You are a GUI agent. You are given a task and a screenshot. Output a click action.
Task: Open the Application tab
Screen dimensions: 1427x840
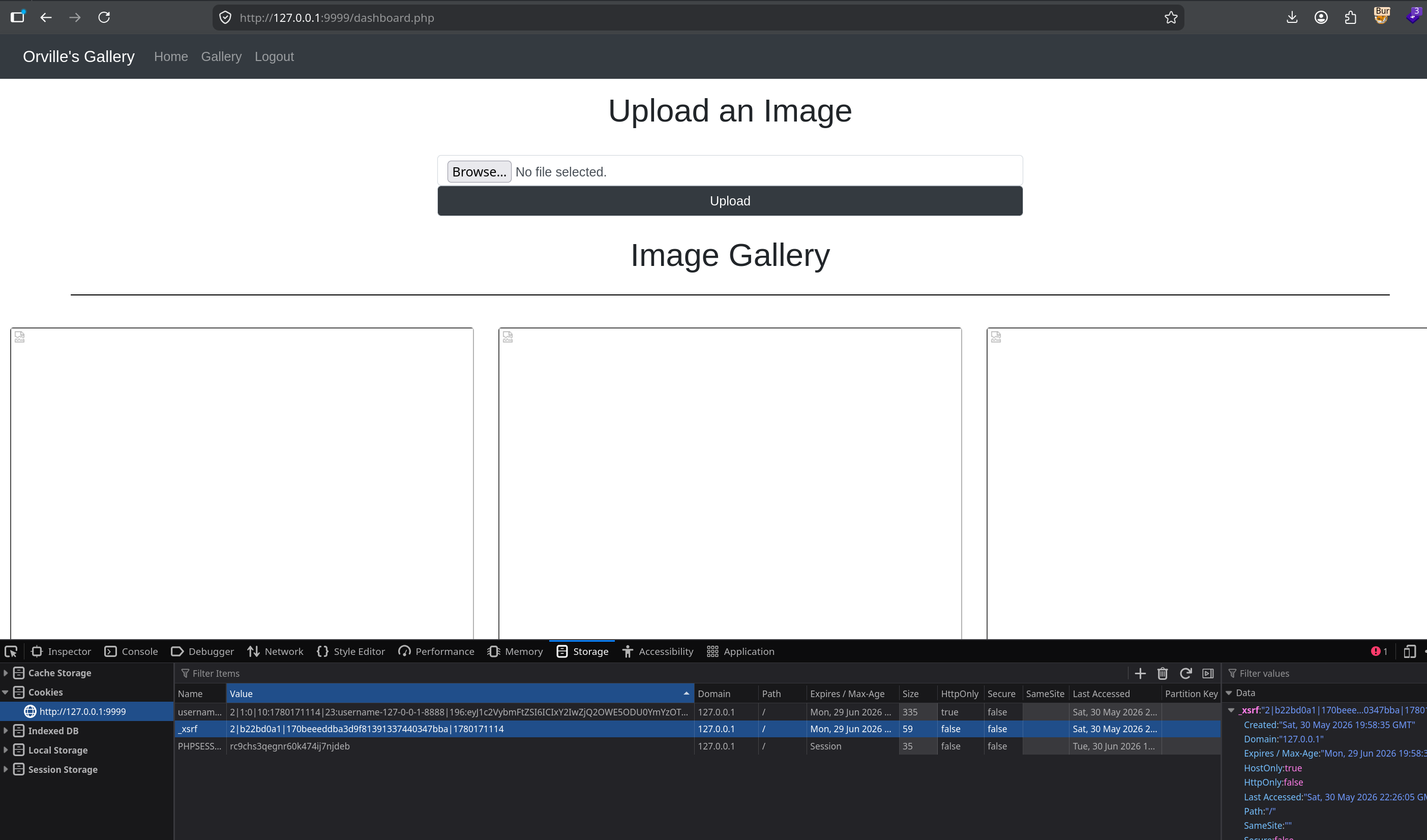pos(740,651)
